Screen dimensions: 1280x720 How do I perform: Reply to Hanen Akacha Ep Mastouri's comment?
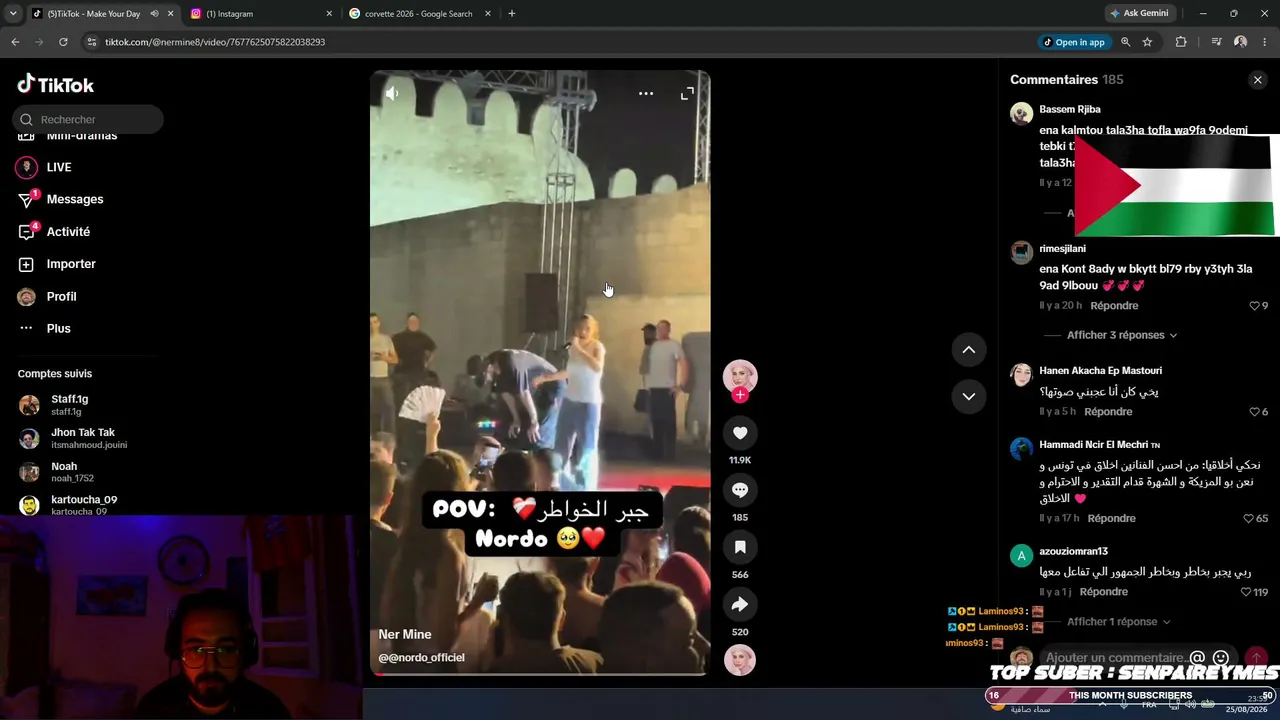tap(1108, 412)
